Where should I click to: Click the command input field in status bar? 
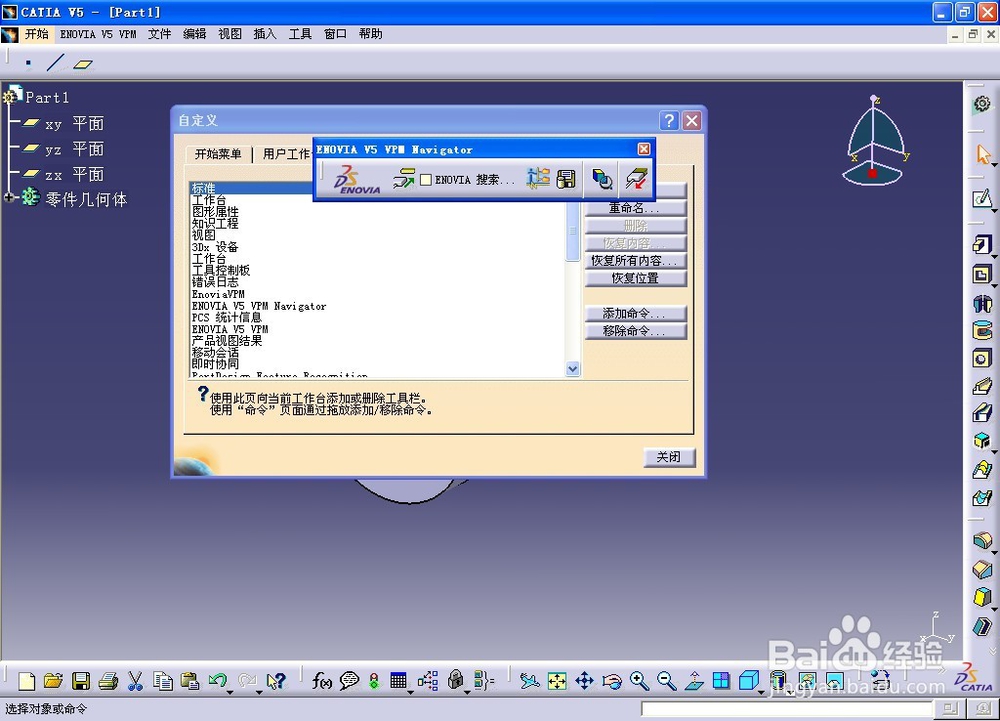point(786,709)
